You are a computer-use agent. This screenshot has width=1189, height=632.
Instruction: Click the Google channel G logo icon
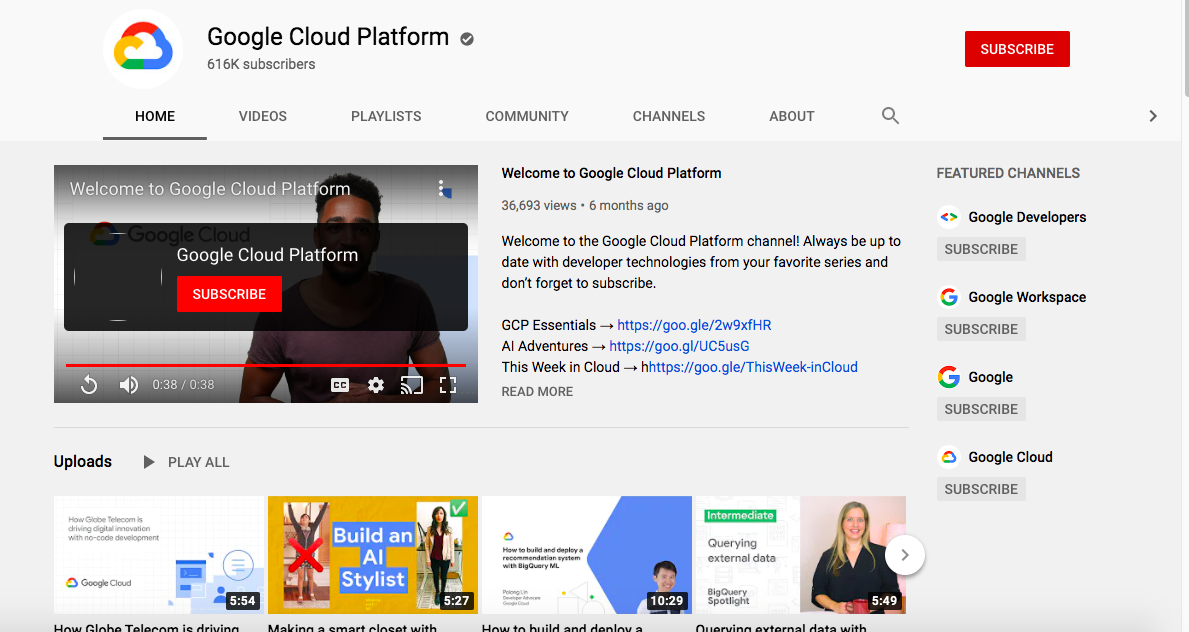[949, 377]
